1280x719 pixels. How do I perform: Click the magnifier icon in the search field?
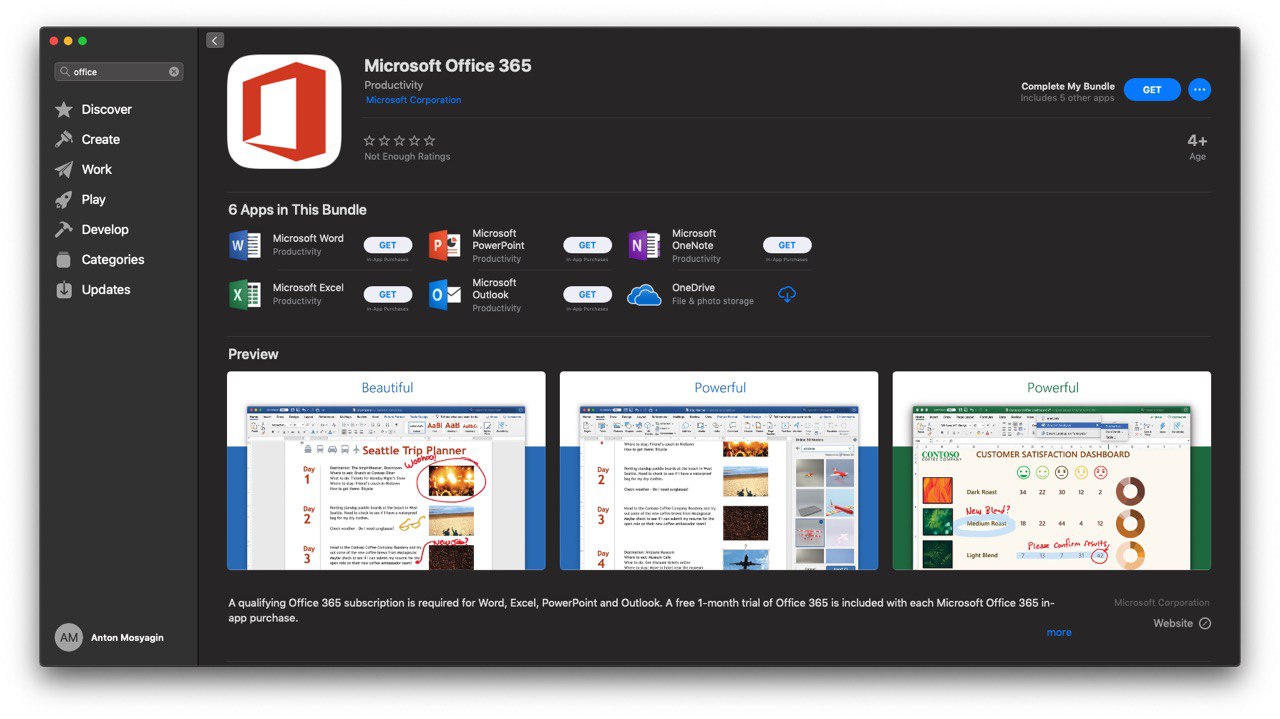(x=65, y=72)
